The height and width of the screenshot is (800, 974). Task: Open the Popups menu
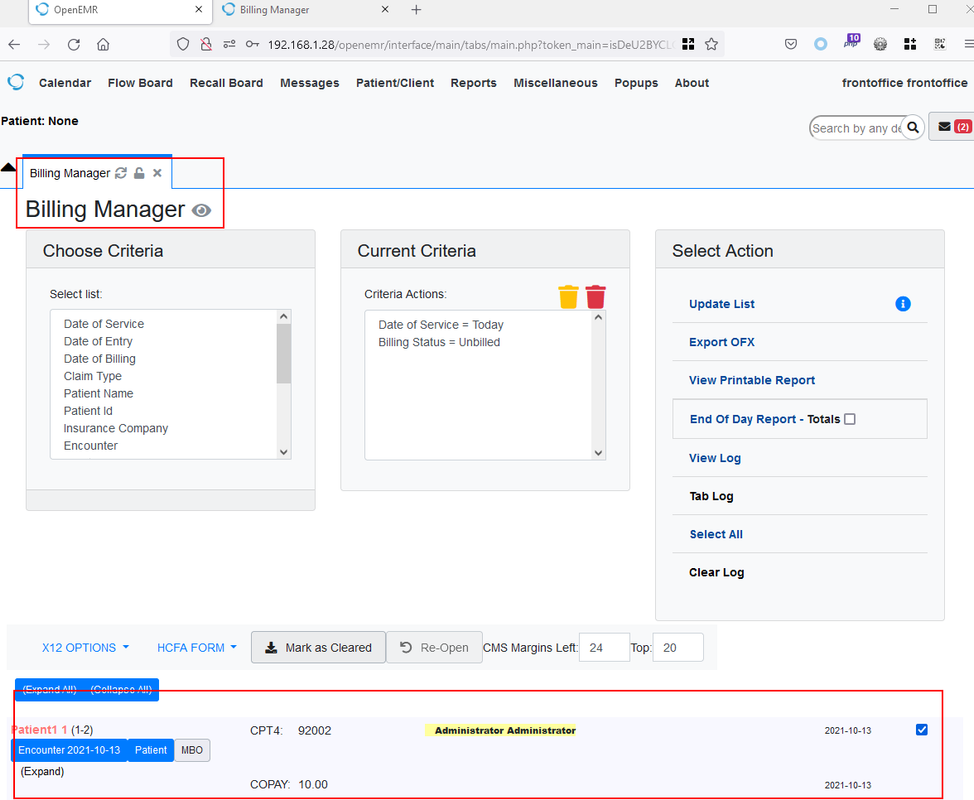pos(636,83)
